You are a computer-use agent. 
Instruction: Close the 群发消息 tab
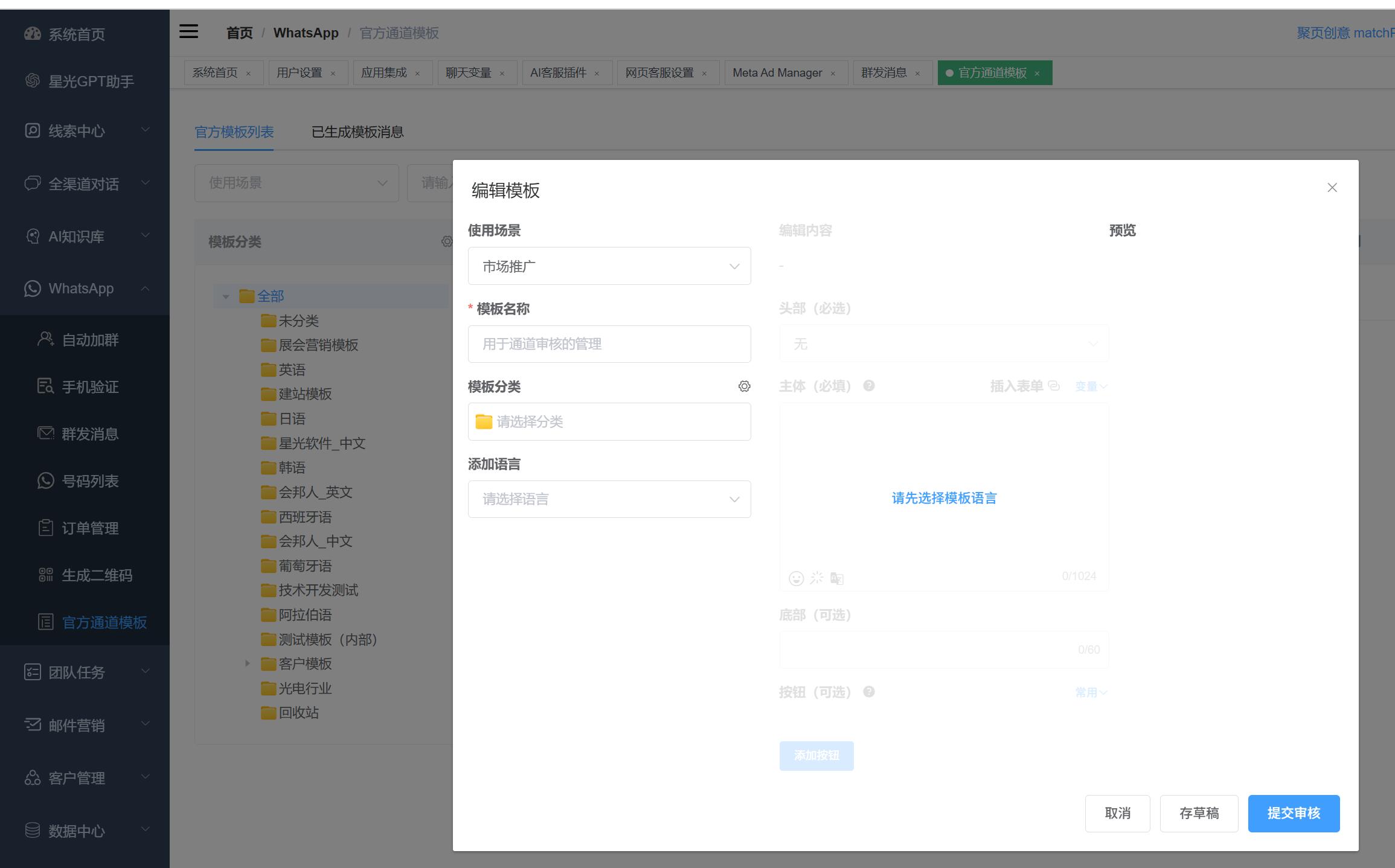pos(917,74)
